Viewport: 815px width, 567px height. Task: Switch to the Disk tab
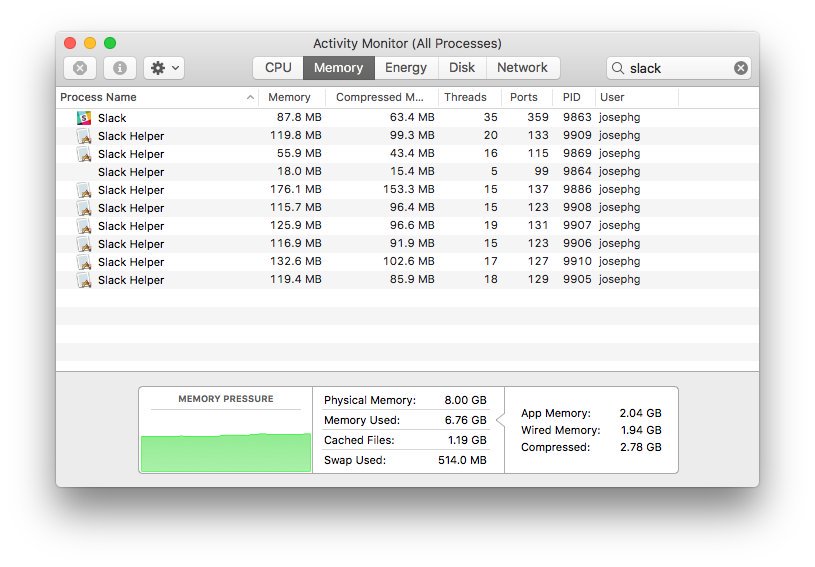point(462,68)
